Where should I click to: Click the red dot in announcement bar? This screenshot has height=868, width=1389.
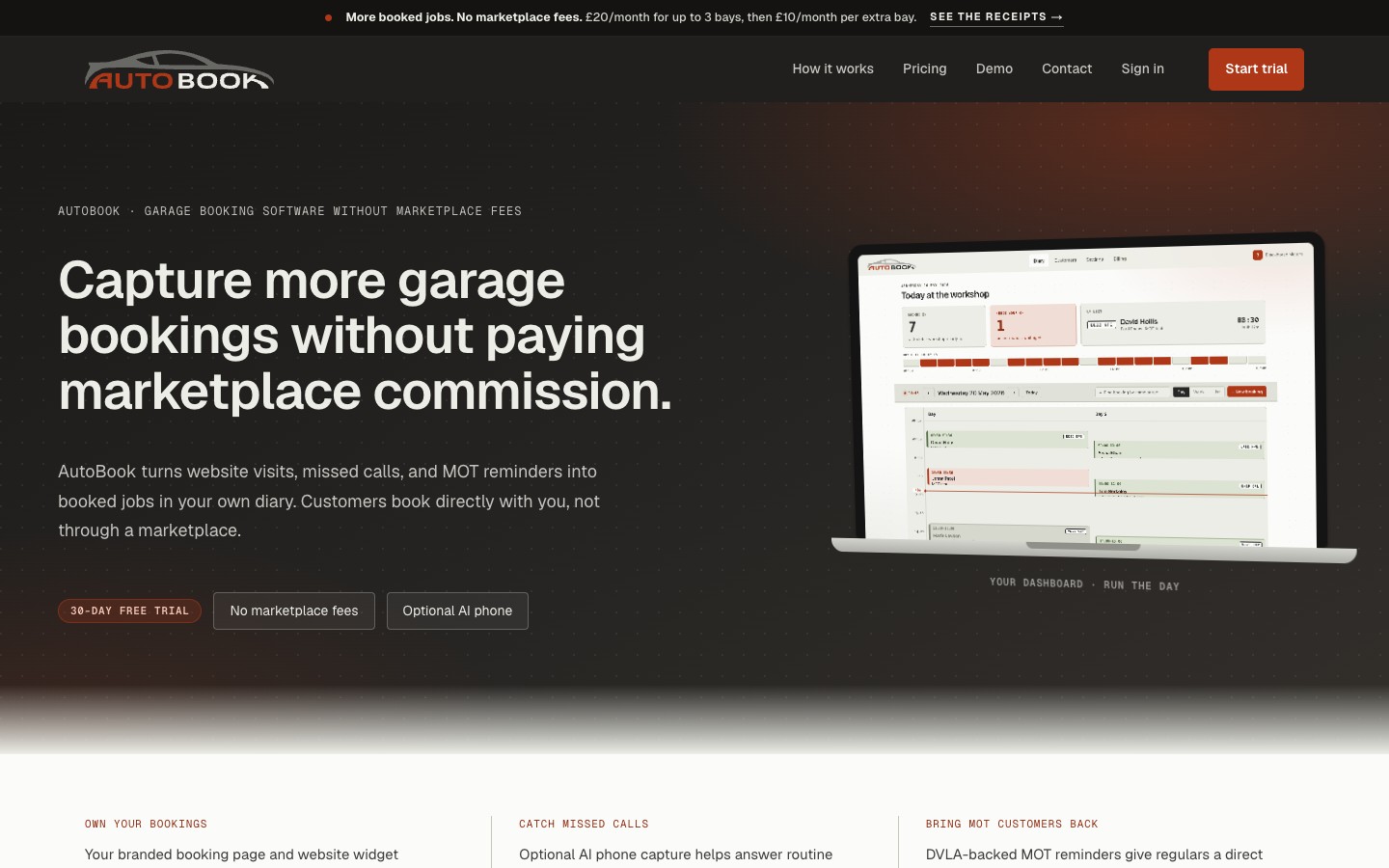329,17
